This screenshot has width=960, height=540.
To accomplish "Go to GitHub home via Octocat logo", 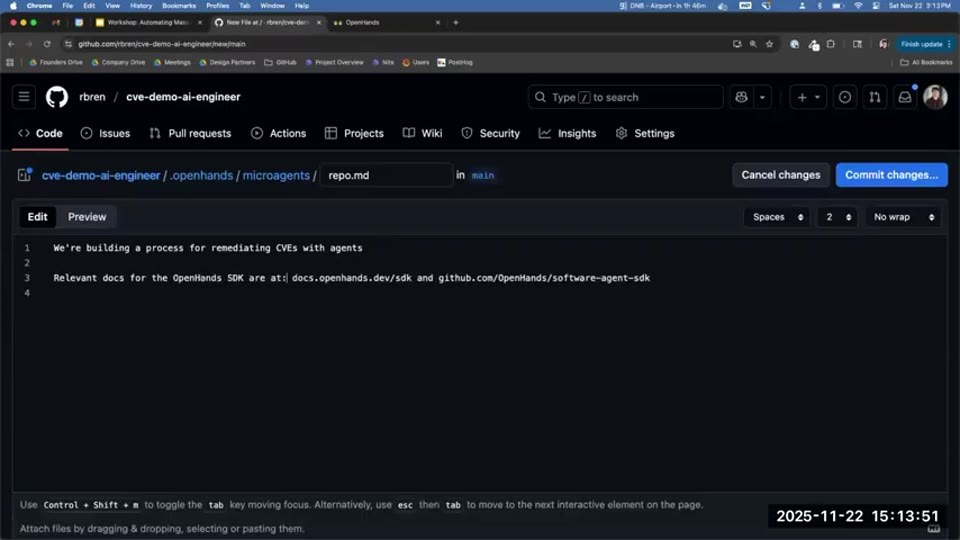I will (x=57, y=97).
